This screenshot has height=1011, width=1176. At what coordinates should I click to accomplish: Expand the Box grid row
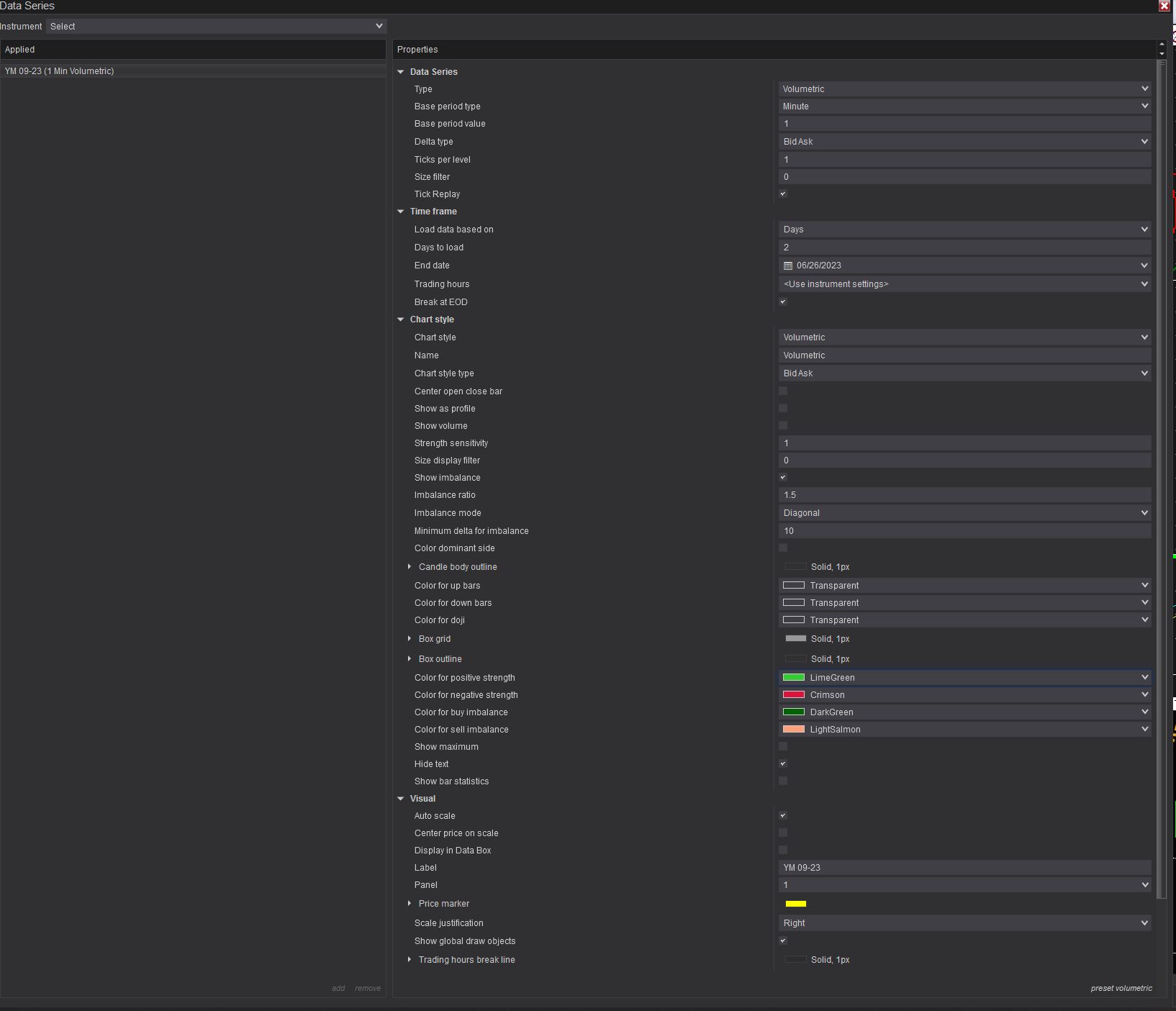tap(410, 639)
